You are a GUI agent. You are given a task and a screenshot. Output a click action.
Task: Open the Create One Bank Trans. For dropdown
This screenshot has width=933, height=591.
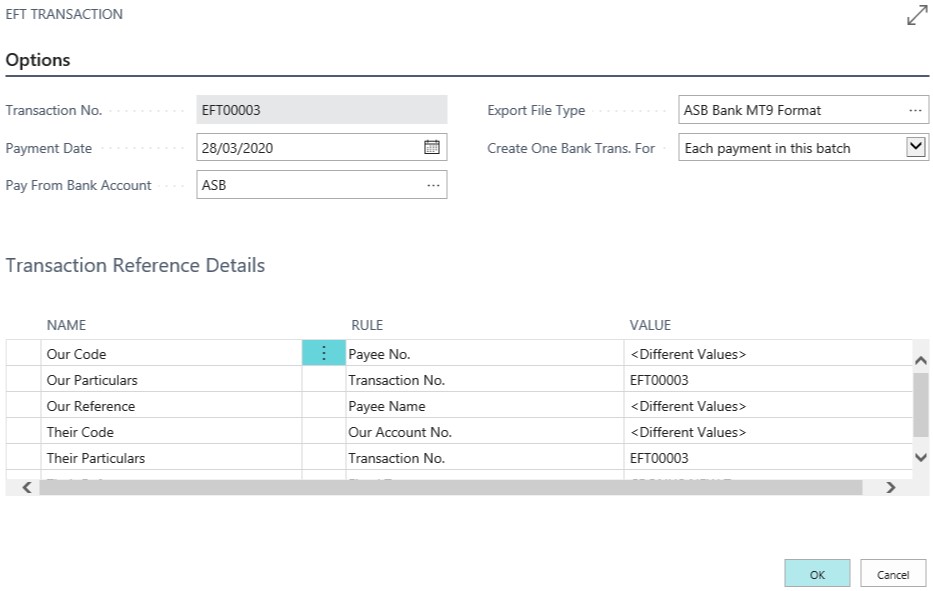pyautogui.click(x=916, y=147)
